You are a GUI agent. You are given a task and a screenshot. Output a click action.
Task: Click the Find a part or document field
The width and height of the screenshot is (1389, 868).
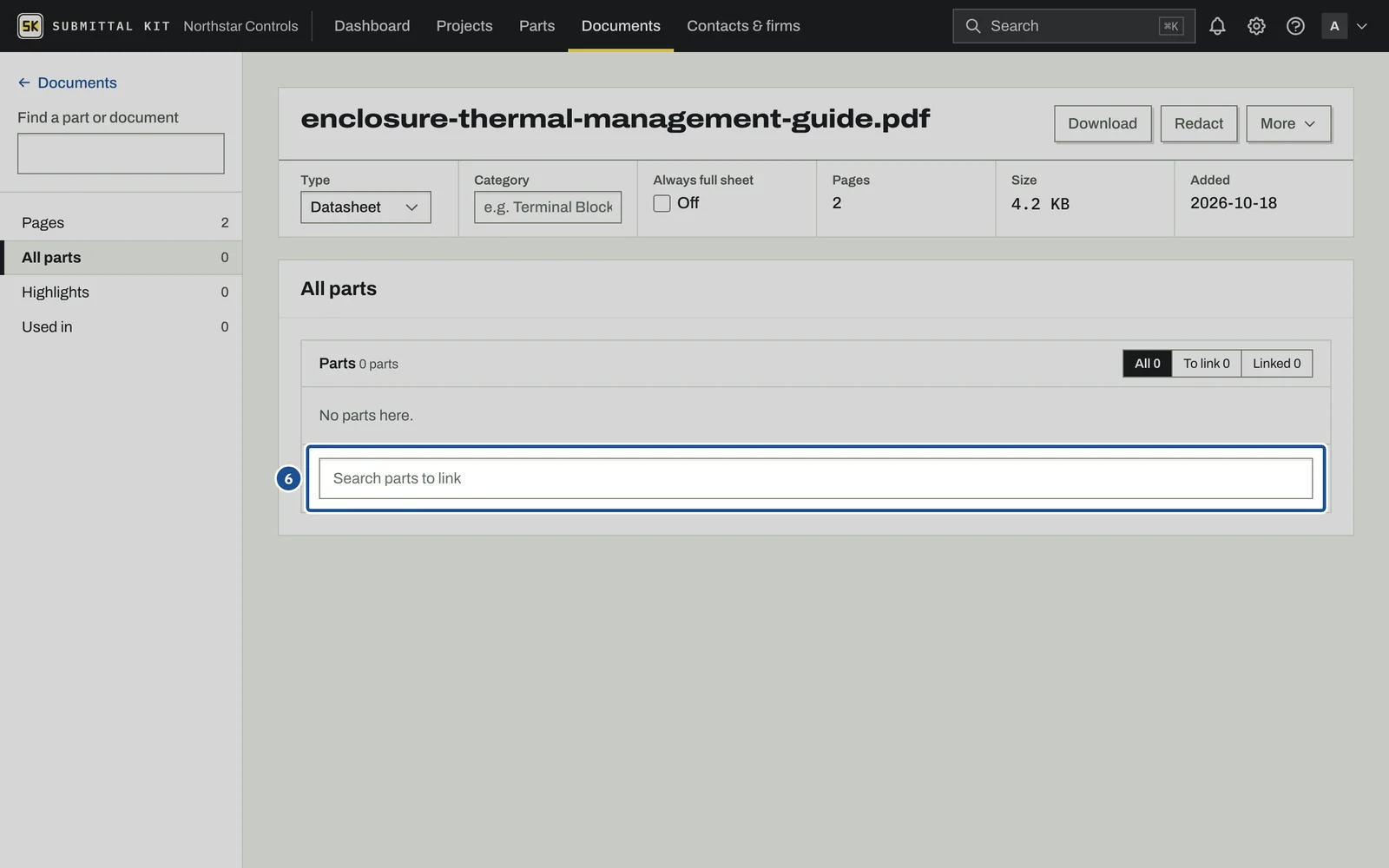tap(121, 154)
